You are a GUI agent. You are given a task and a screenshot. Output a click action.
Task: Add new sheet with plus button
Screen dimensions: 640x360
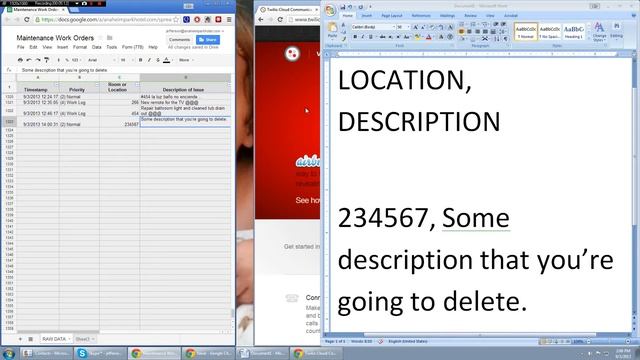20,339
